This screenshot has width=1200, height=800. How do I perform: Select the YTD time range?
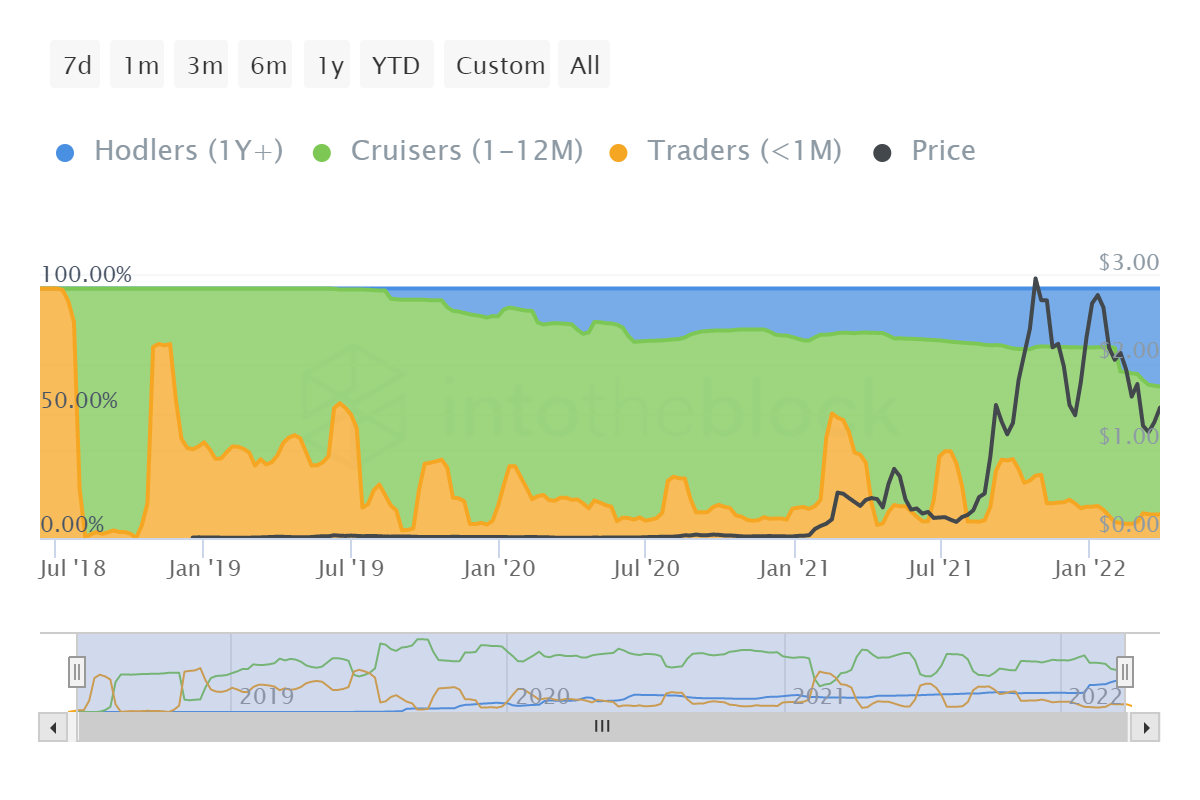pyautogui.click(x=396, y=64)
